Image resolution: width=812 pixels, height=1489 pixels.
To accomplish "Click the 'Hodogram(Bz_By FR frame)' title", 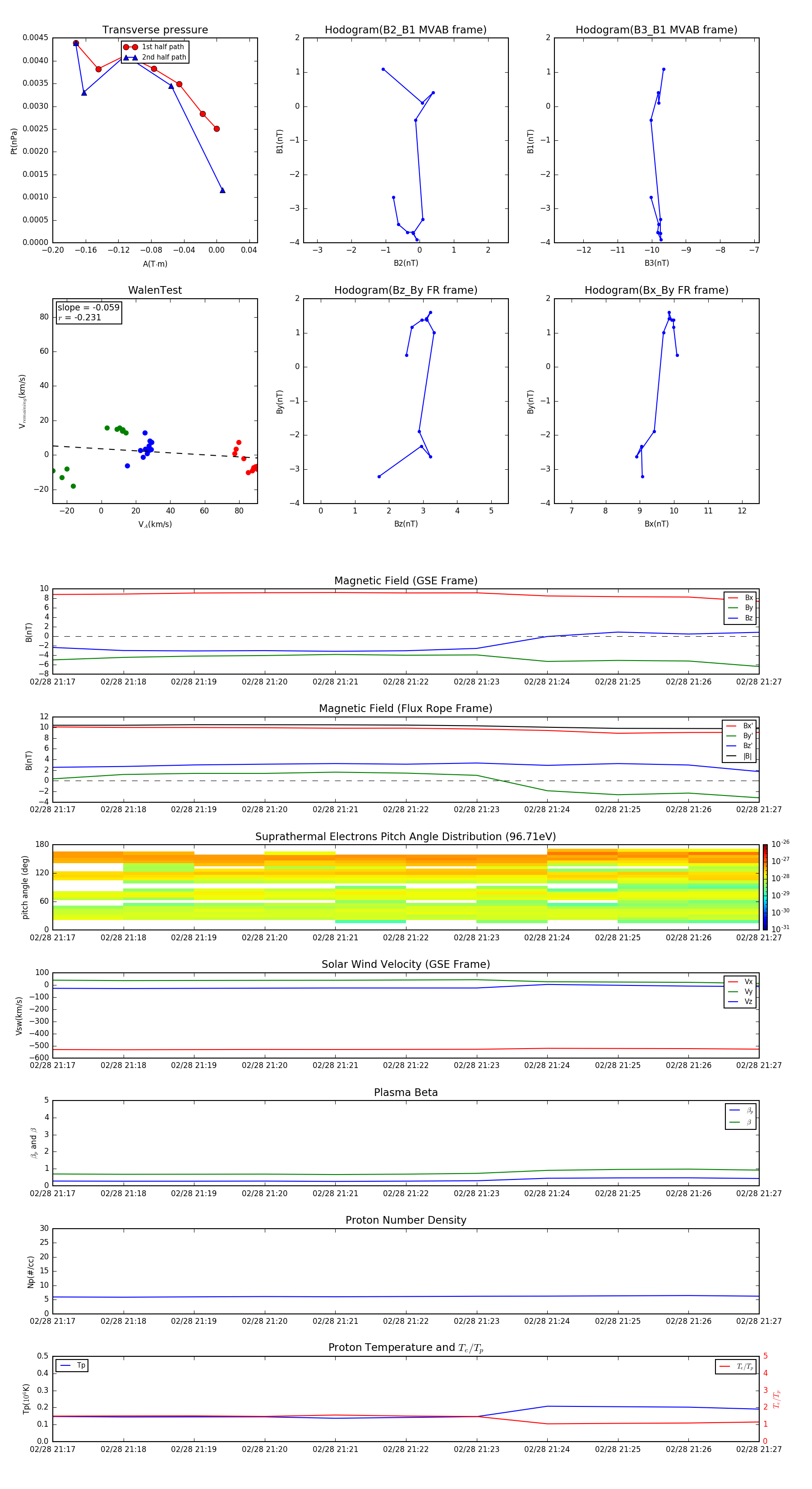I will point(406,290).
